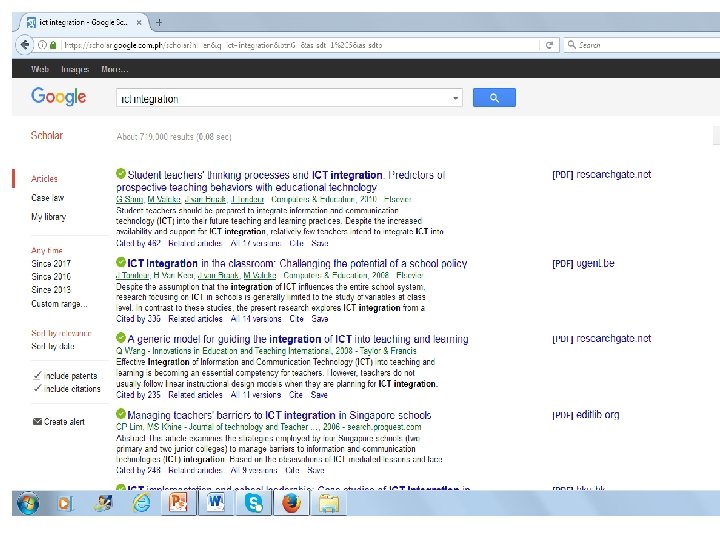The height and width of the screenshot is (540, 720).
Task: Open Managing teachers' barriers in Singapore schools article
Action: coord(279,415)
